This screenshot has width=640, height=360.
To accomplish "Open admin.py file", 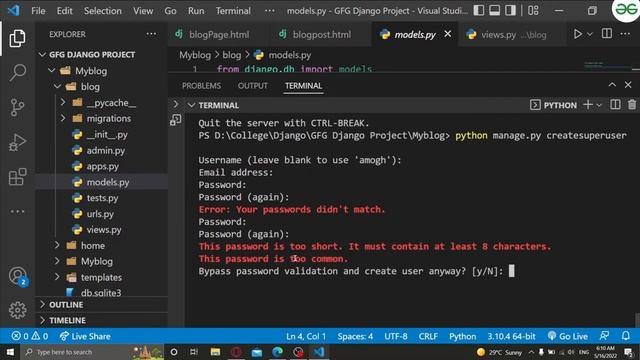I will pos(105,150).
